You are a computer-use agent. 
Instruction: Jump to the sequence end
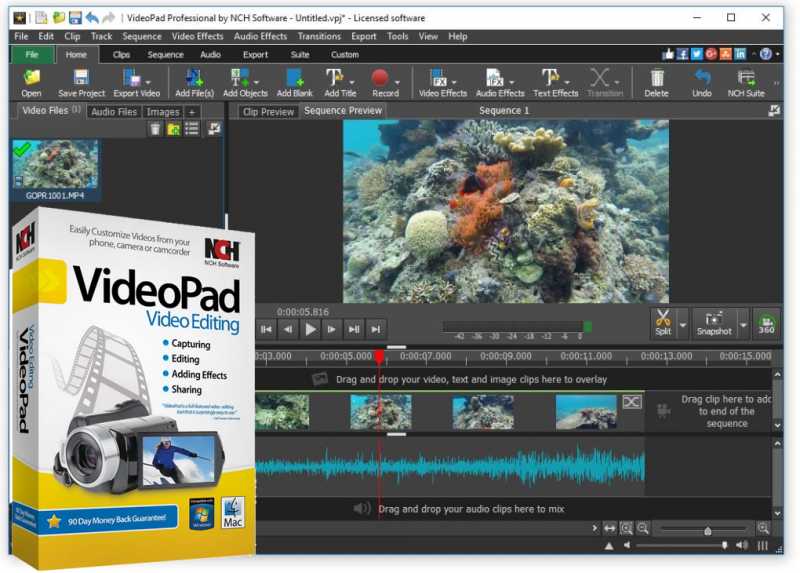(x=376, y=329)
